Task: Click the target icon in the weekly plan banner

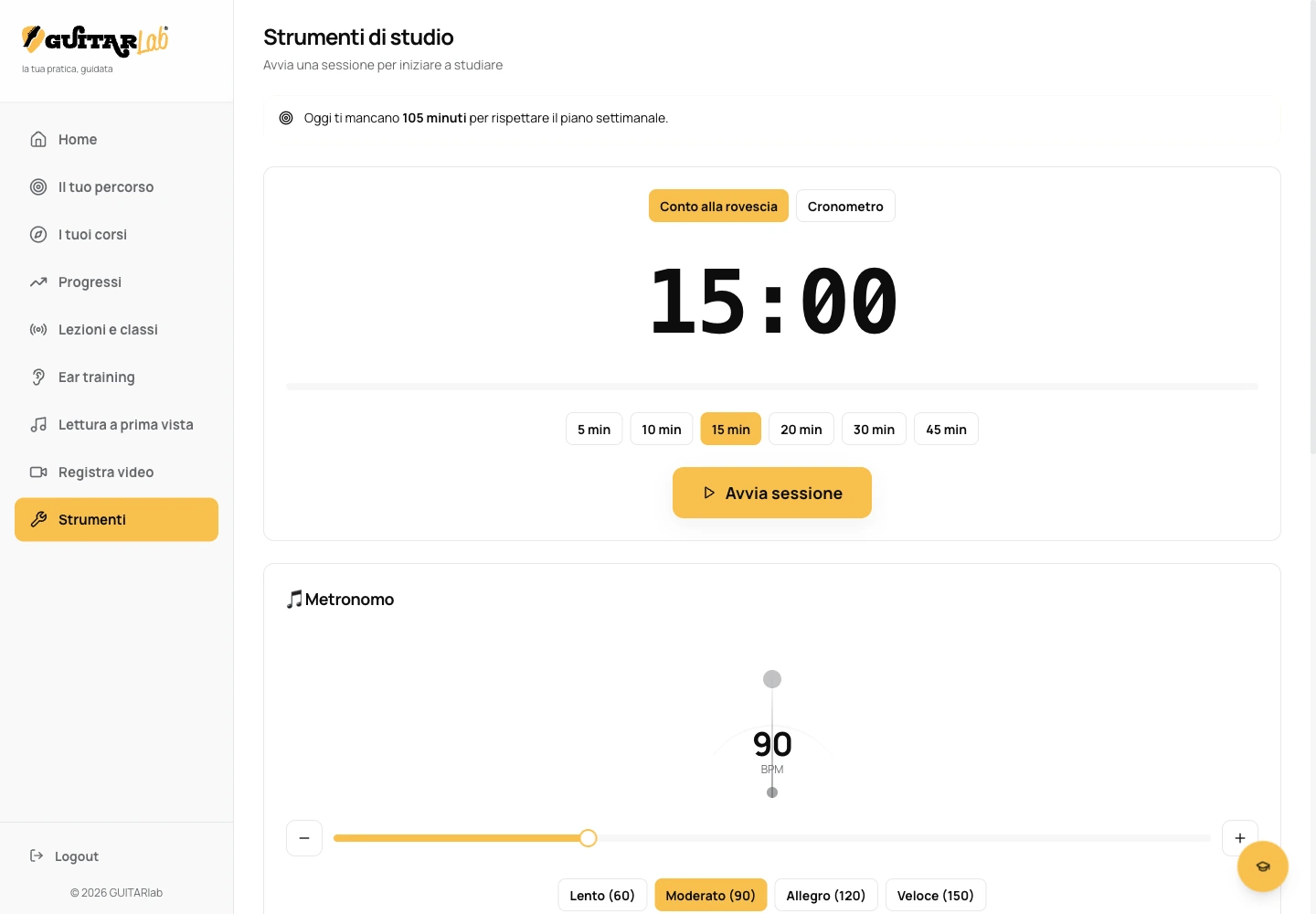Action: click(286, 118)
